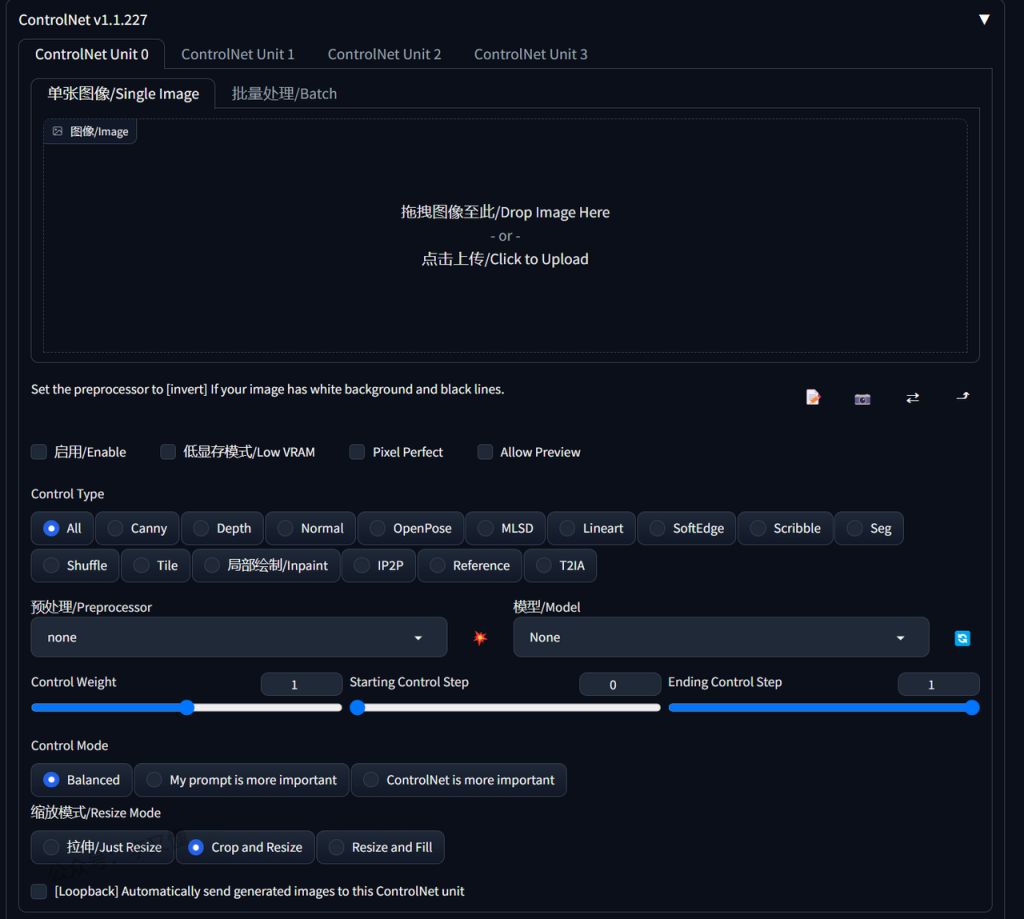The width and height of the screenshot is (1024, 919).
Task: Select the 单张图像/Single Image tab
Action: click(x=123, y=94)
